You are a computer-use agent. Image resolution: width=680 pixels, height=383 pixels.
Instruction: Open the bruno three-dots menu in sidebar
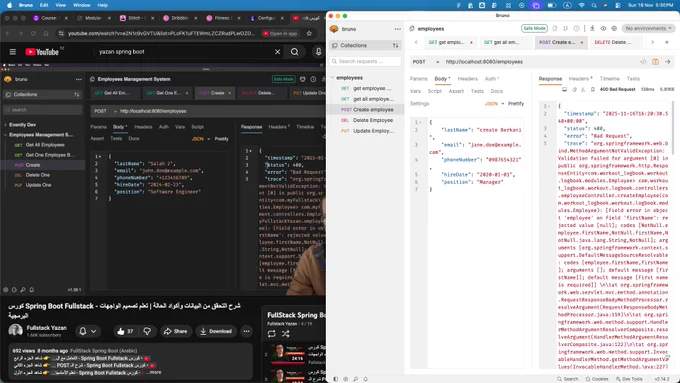click(398, 29)
